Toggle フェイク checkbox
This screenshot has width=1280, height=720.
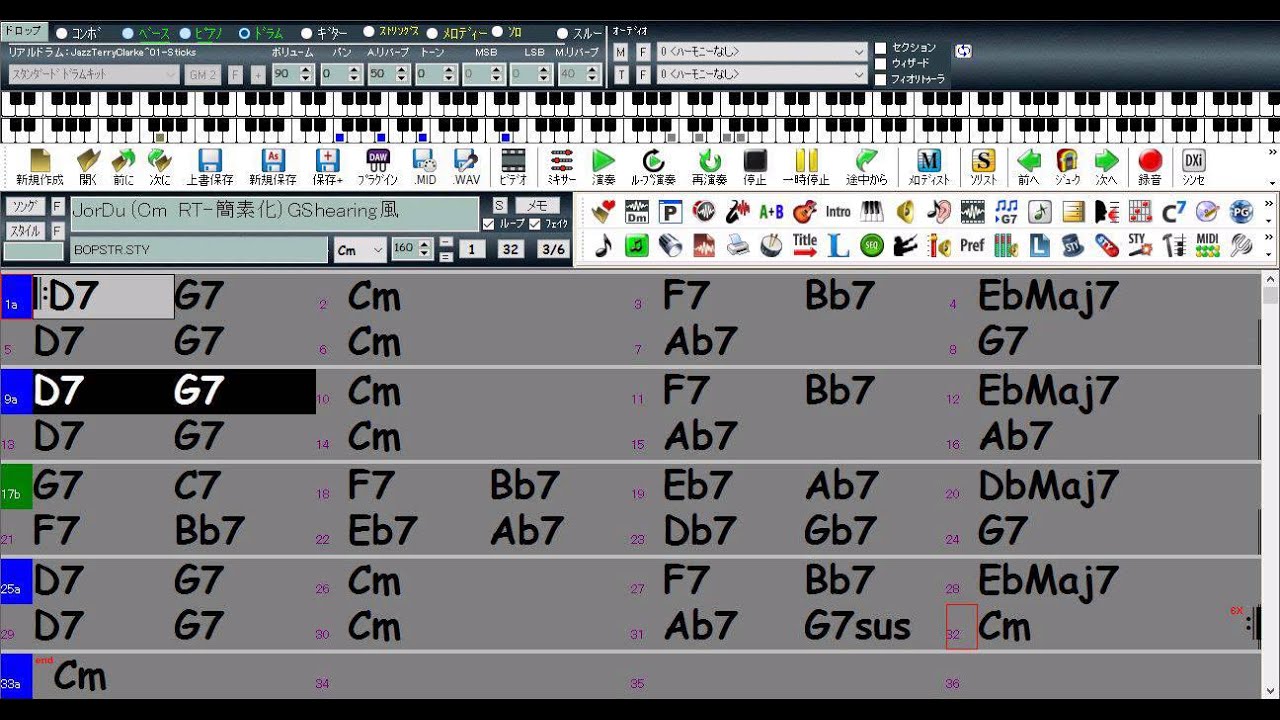coord(535,224)
